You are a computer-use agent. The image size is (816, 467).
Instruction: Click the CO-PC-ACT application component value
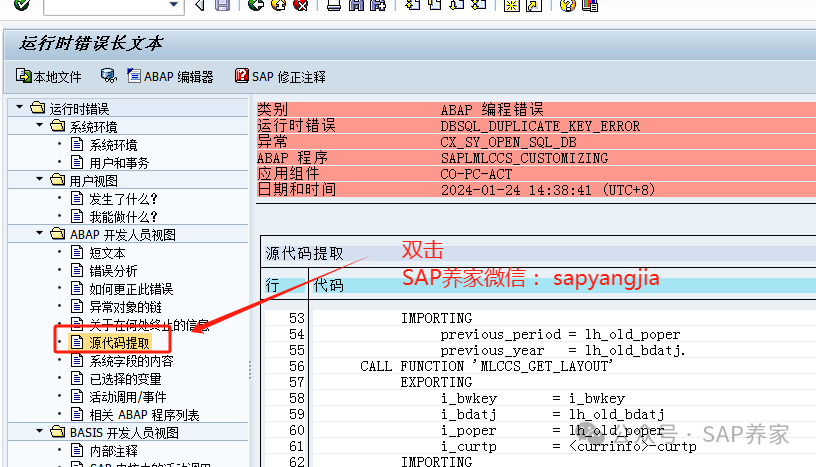[476, 174]
